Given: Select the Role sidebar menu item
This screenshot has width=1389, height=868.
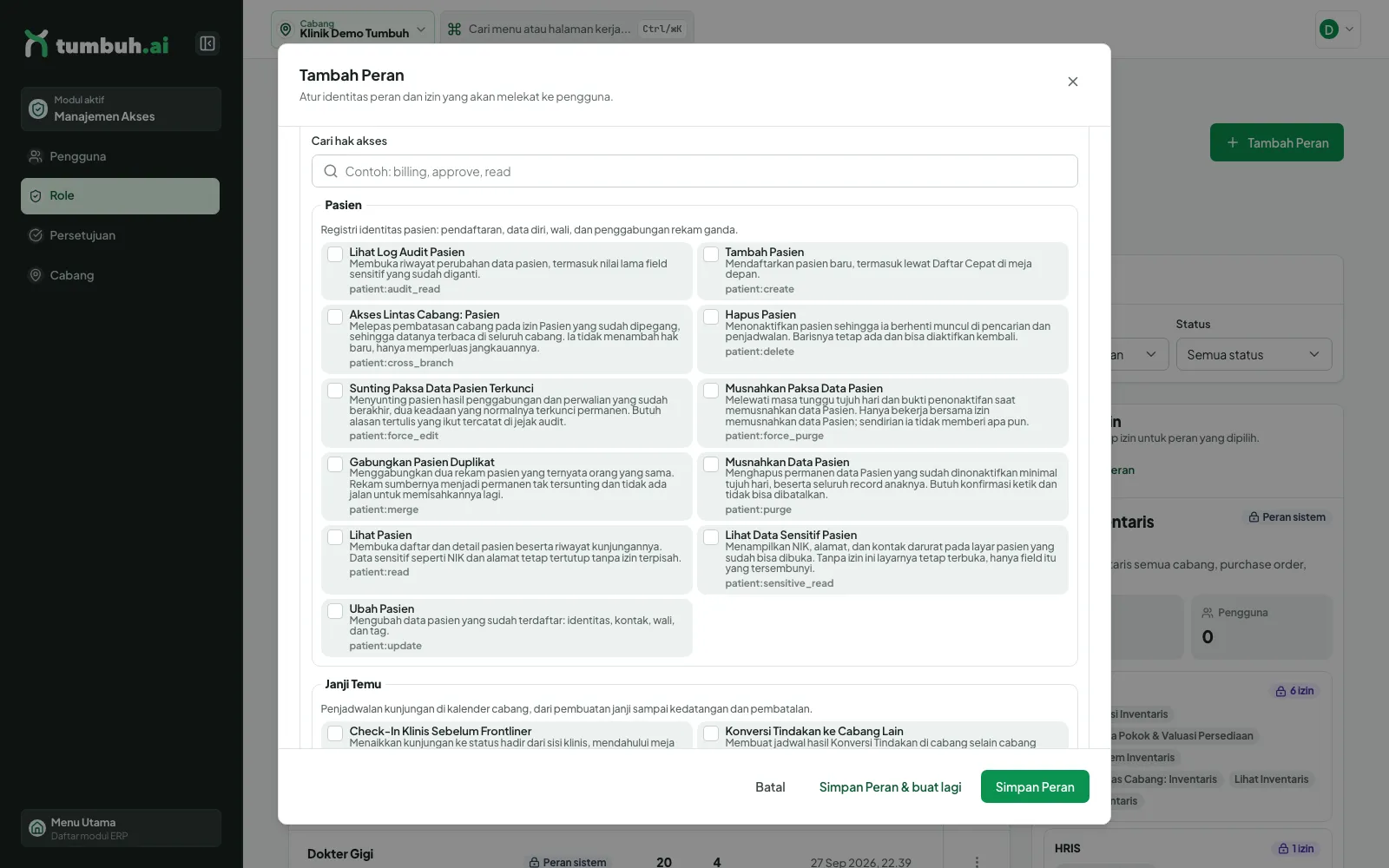Looking at the screenshot, I should coord(120,196).
